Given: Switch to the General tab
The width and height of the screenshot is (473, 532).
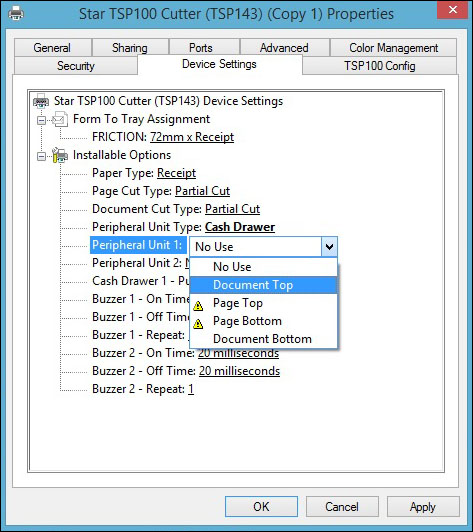Looking at the screenshot, I should [53, 48].
